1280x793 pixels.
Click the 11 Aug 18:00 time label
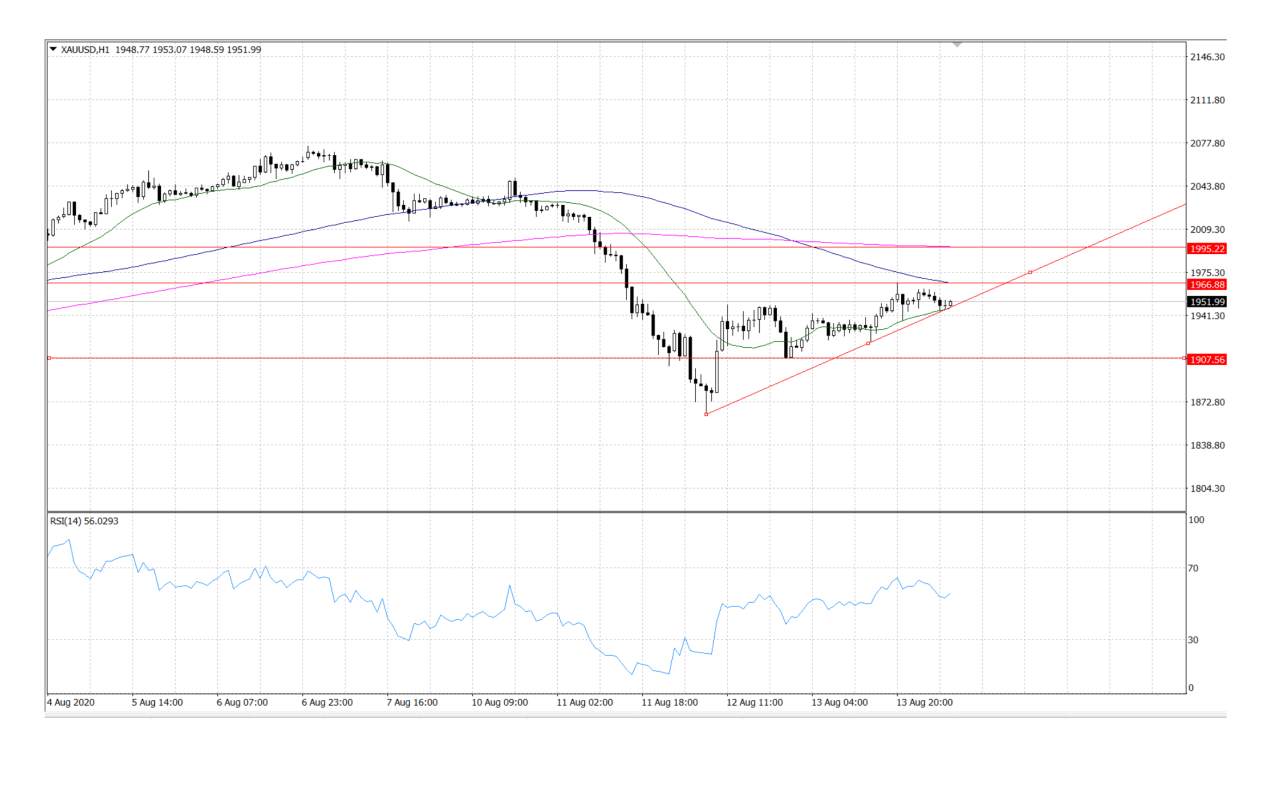[670, 702]
